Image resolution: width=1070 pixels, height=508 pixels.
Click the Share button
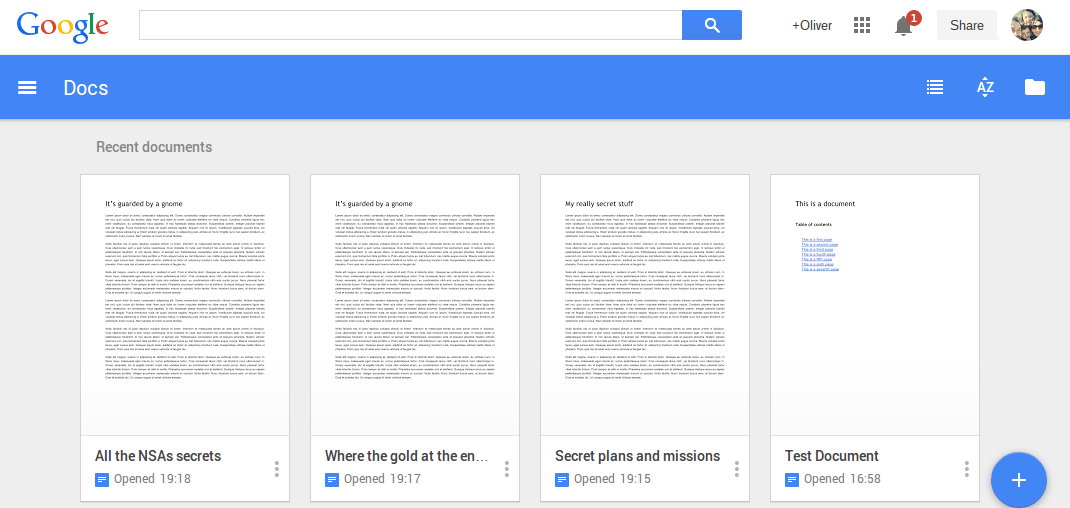pos(966,25)
